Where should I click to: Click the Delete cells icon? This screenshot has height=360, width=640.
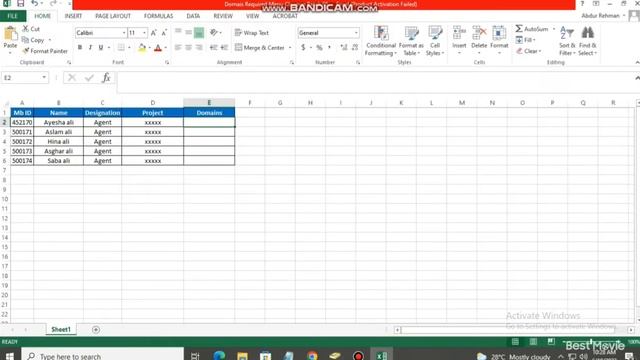tap(479, 33)
